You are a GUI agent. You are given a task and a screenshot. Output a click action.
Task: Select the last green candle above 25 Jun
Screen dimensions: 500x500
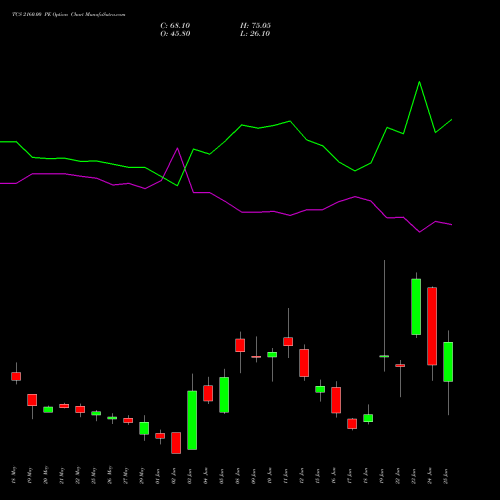pos(448,362)
